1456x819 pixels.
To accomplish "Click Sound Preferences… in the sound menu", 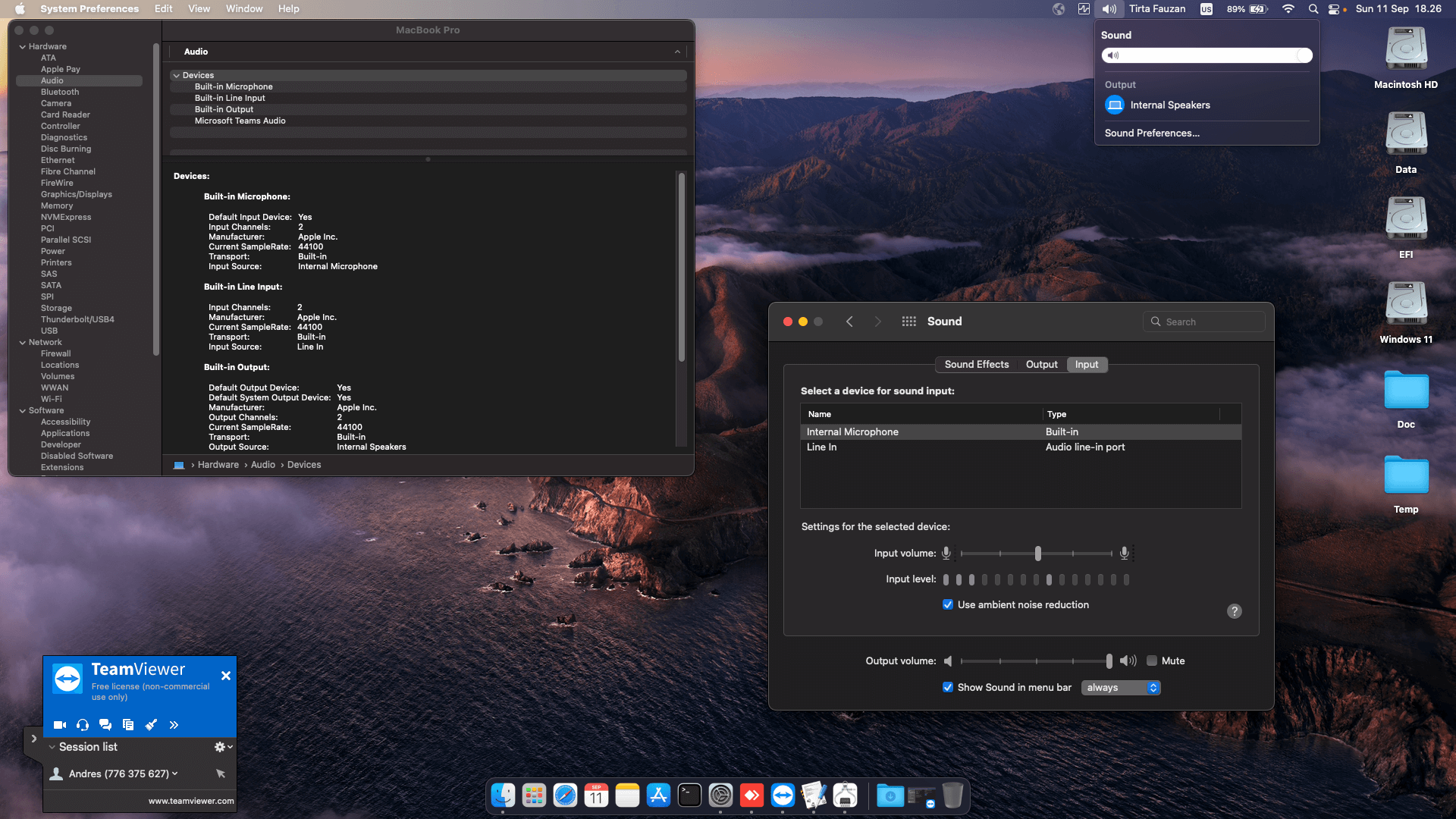I will 1152,133.
